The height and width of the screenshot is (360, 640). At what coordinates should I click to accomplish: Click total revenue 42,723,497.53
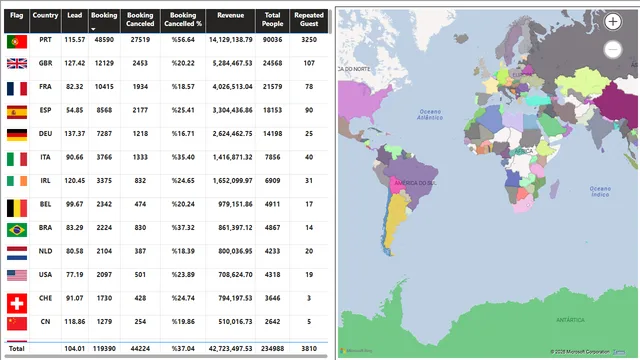click(x=231, y=349)
